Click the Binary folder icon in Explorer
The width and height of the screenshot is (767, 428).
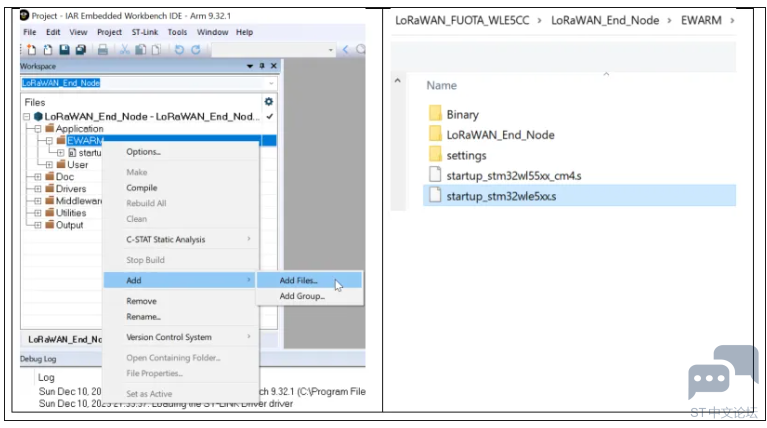pos(435,113)
